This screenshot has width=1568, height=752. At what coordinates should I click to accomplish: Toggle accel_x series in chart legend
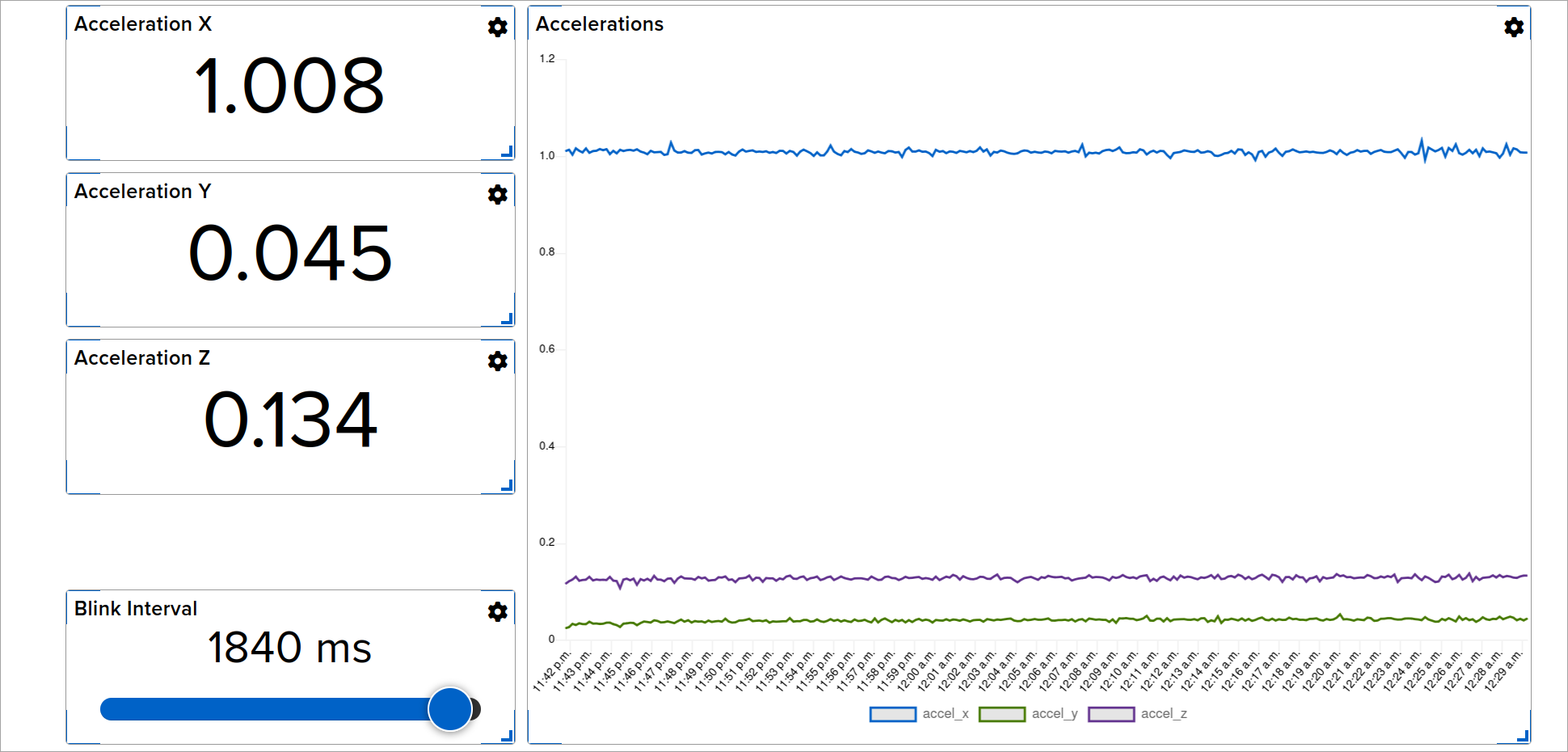coord(919,714)
